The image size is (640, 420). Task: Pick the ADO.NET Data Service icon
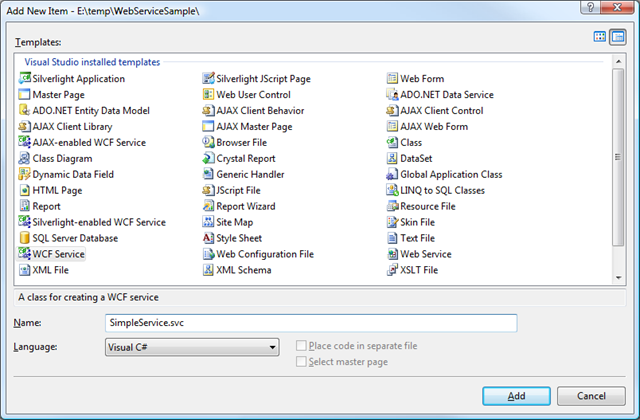[x=392, y=94]
